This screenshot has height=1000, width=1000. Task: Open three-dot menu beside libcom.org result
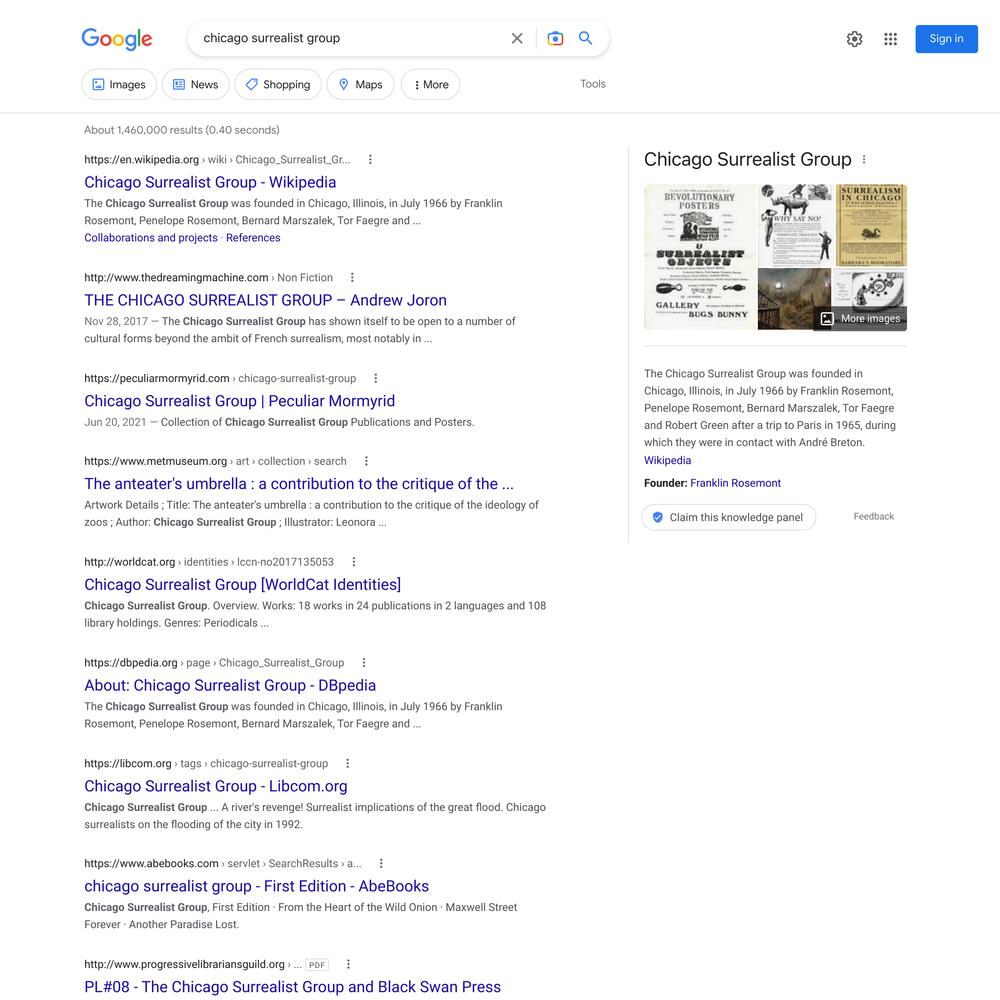[348, 763]
